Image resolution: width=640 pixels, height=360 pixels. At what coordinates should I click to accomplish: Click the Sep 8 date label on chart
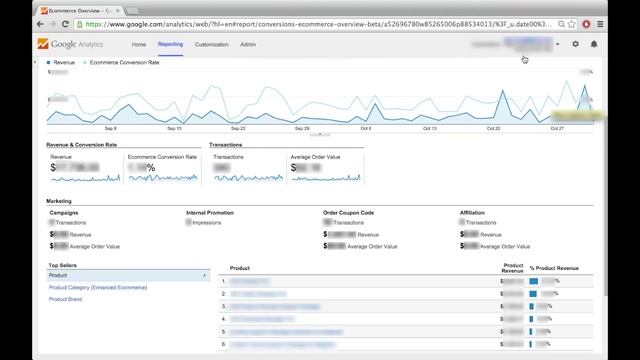[x=111, y=129]
